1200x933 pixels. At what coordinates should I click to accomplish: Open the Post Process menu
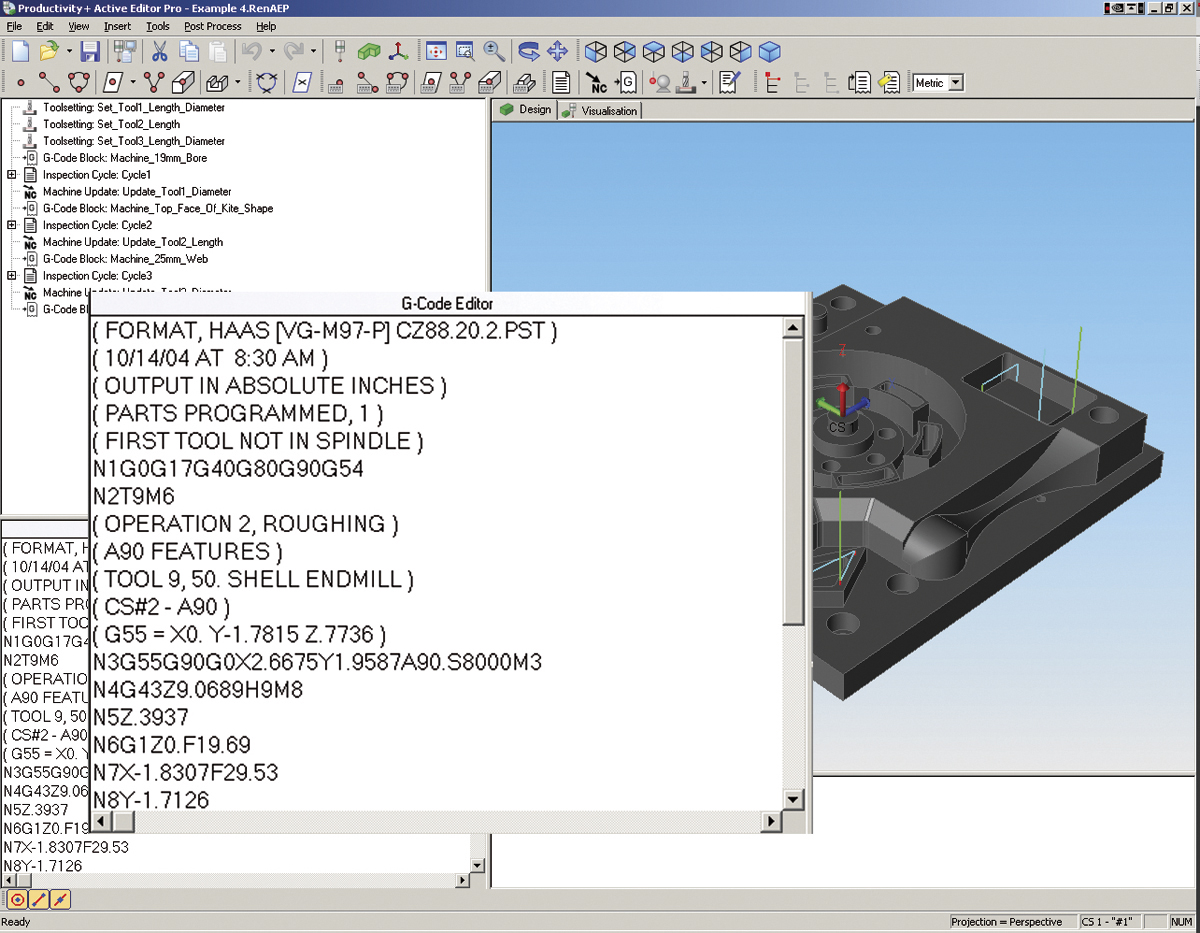[x=212, y=26]
